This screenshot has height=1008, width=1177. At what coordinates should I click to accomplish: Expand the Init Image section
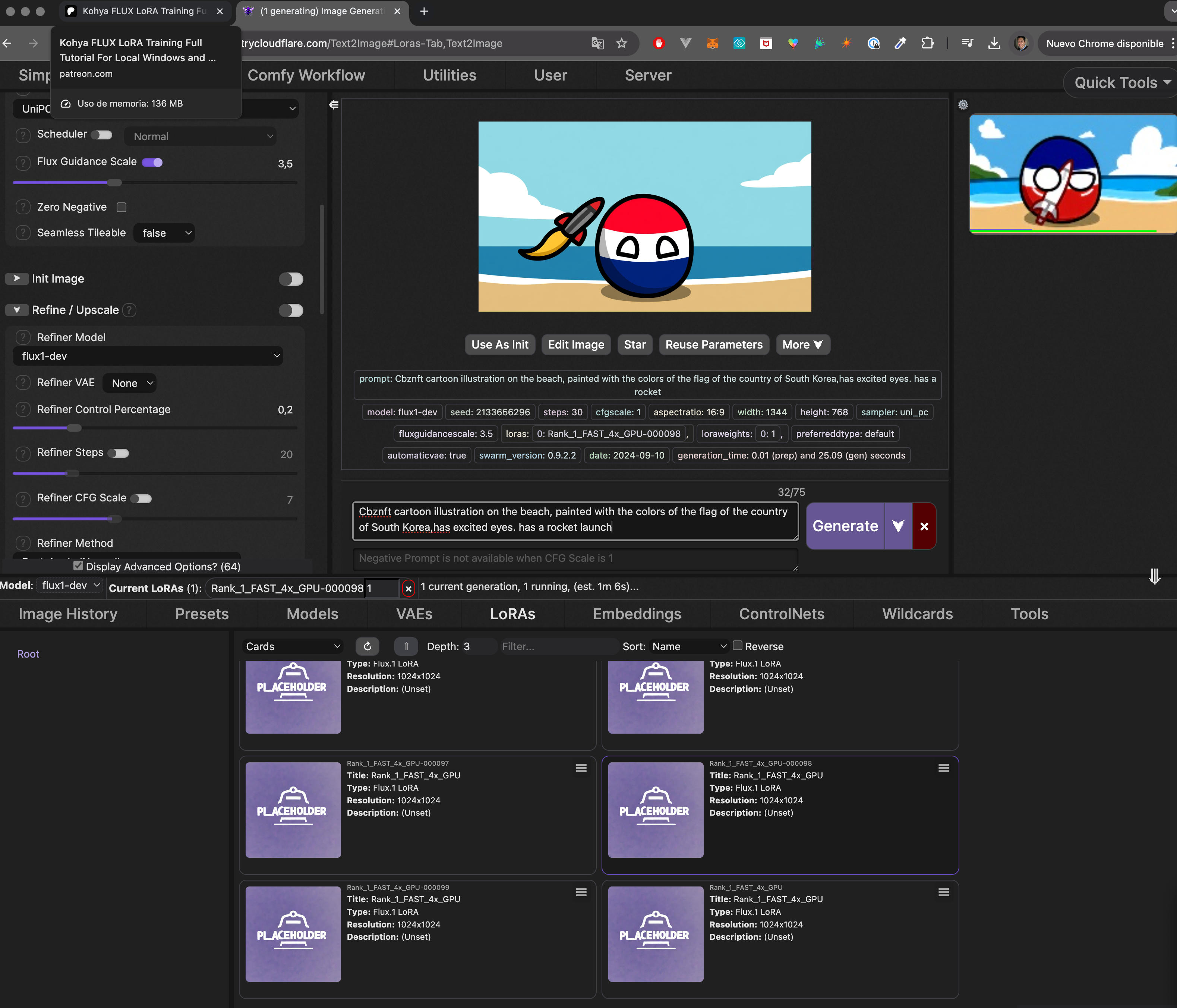(x=17, y=278)
